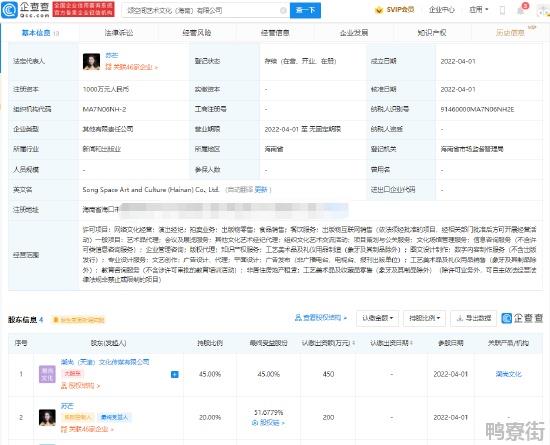This screenshot has width=550, height=445.
Task: Open user avatar in top right corner
Action: 543,11
